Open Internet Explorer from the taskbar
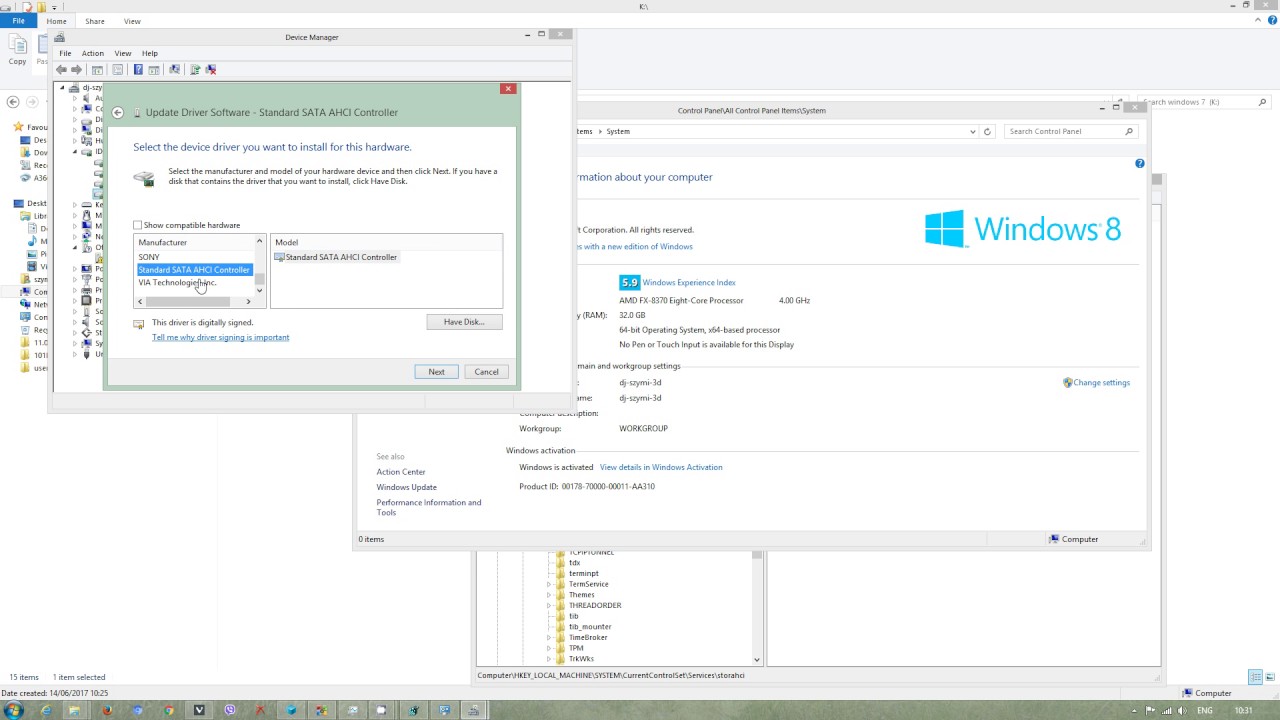This screenshot has width=1280, height=720. (x=45, y=710)
